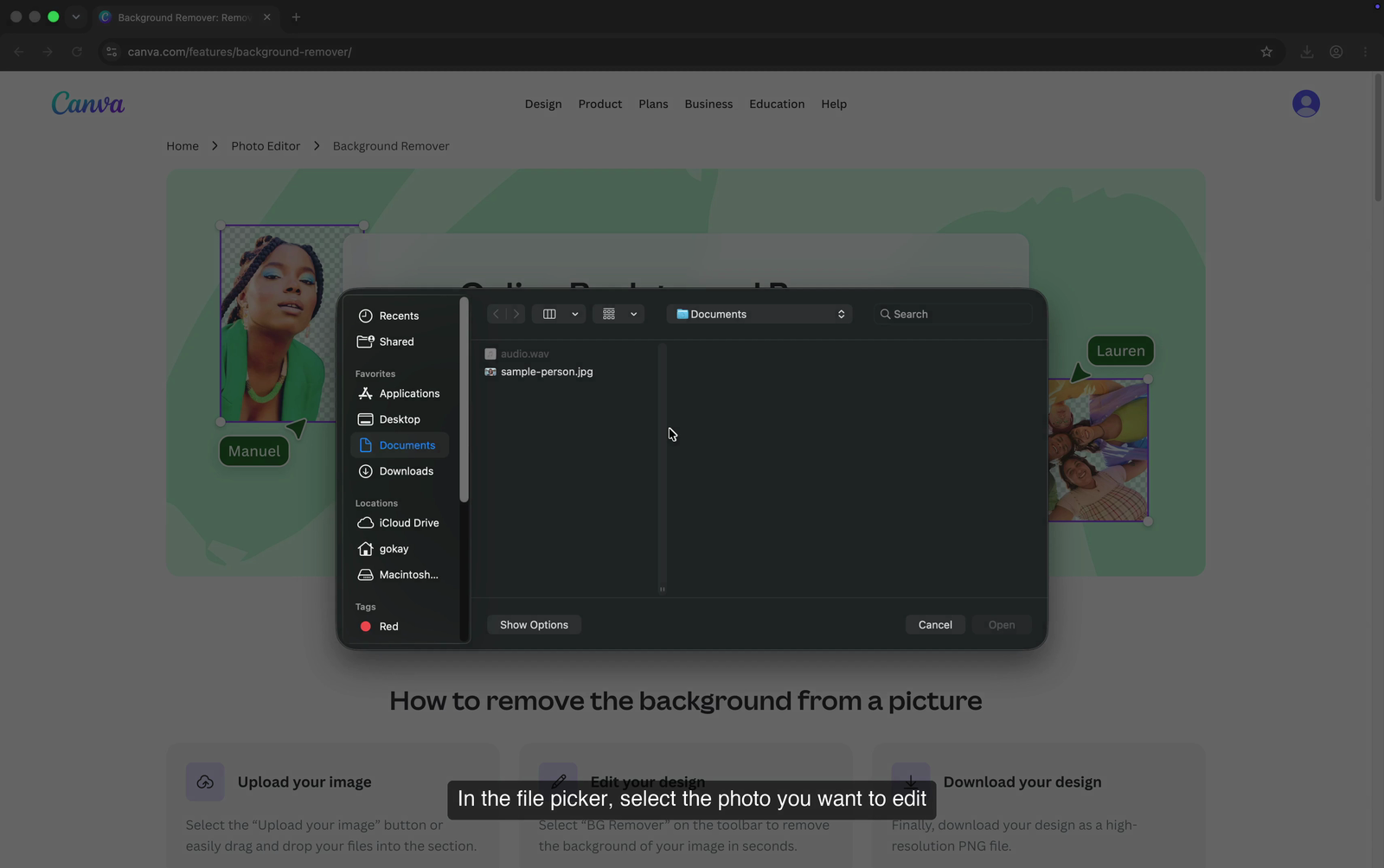Open the Canva profile avatar
Viewport: 1384px width, 868px height.
(x=1306, y=104)
